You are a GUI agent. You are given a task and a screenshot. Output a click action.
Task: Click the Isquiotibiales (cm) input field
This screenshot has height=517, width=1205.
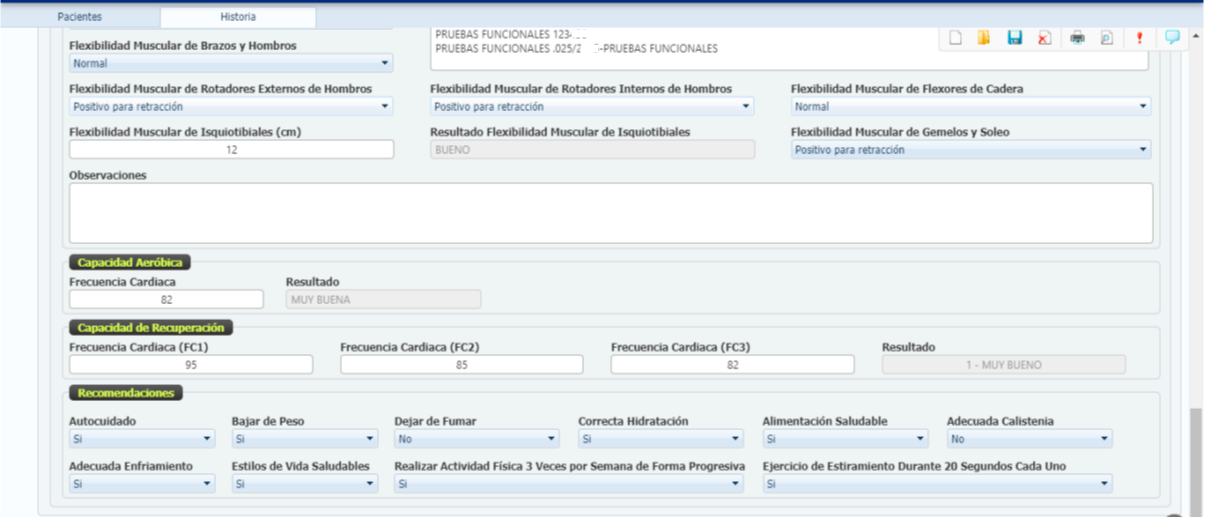pos(231,150)
